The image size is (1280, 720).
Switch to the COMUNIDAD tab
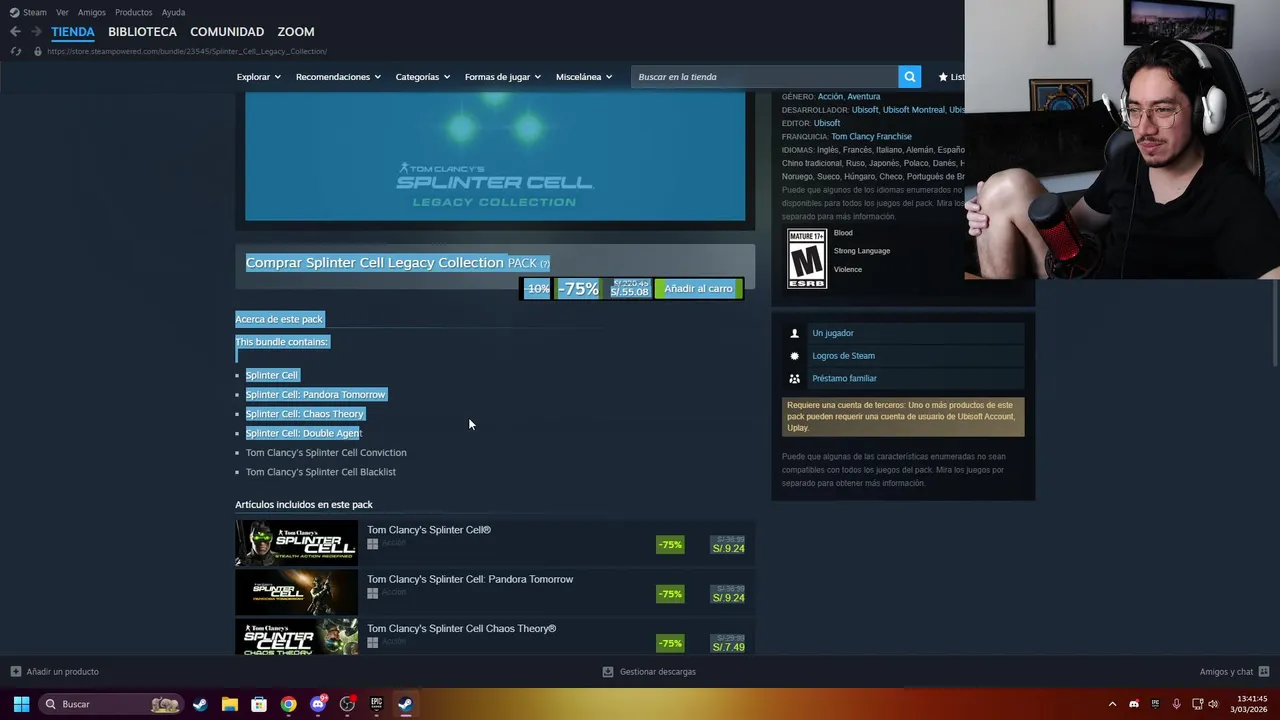coord(227,32)
